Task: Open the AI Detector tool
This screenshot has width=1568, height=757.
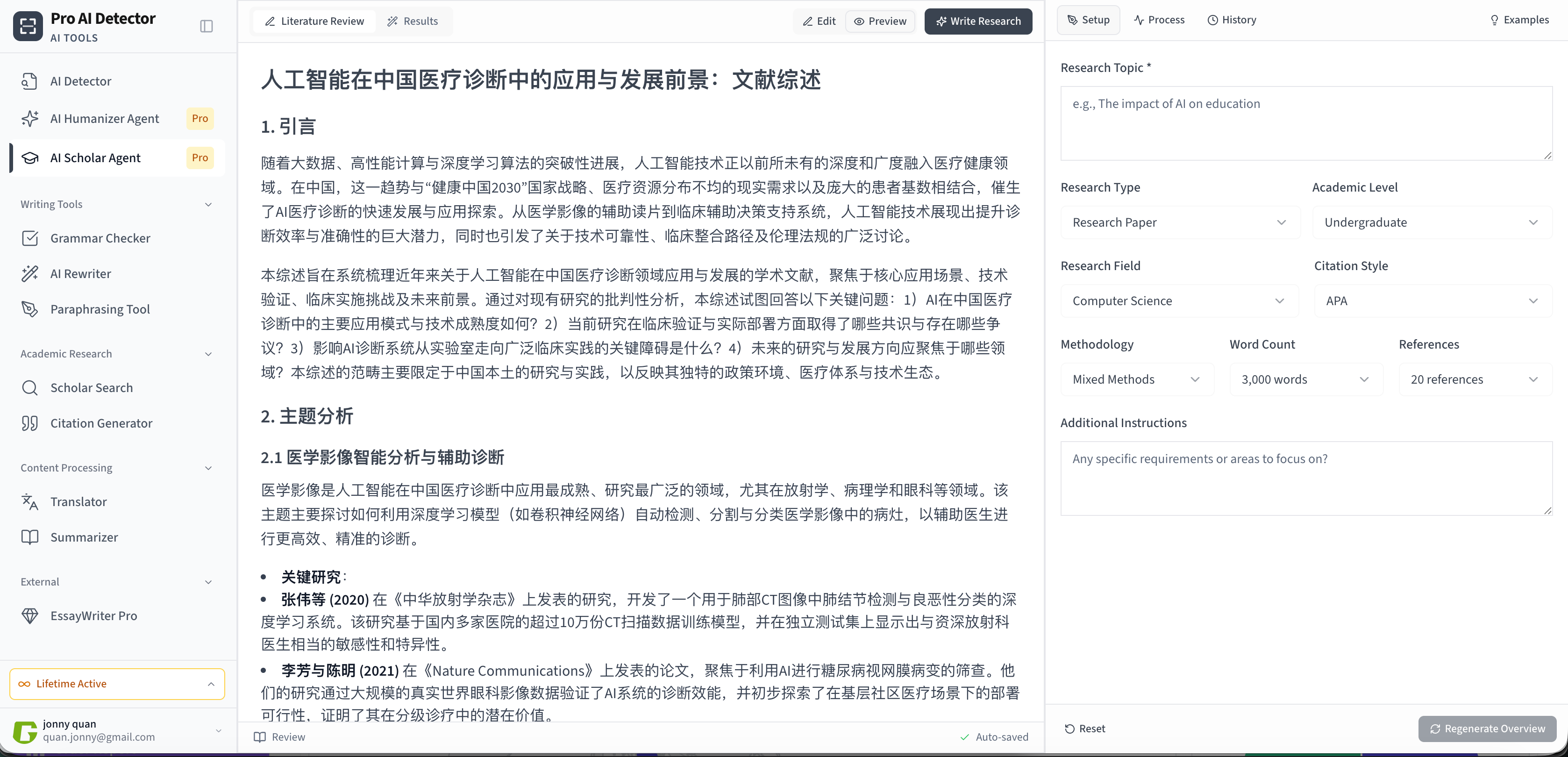Action: [x=80, y=81]
